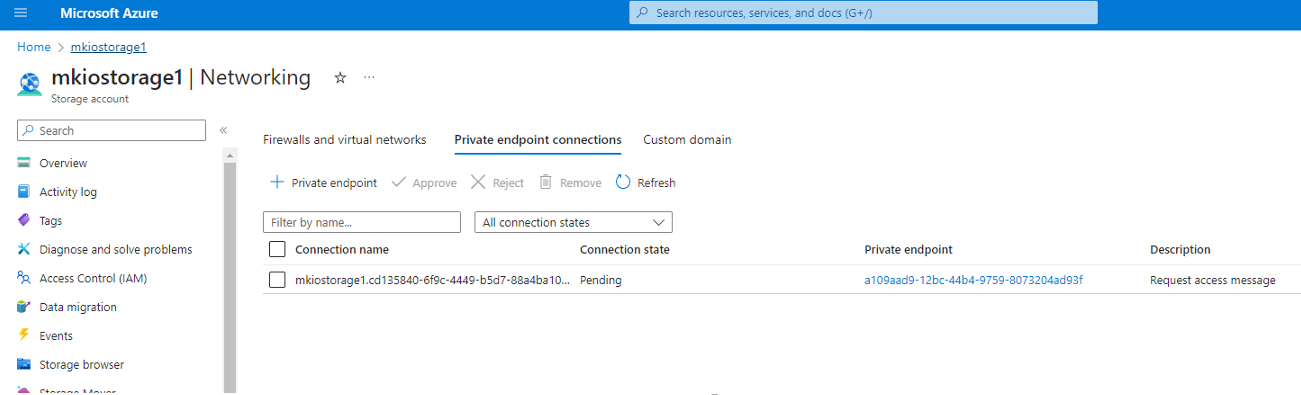This screenshot has width=1301, height=395.
Task: Click the Reject X icon
Action: click(x=478, y=182)
